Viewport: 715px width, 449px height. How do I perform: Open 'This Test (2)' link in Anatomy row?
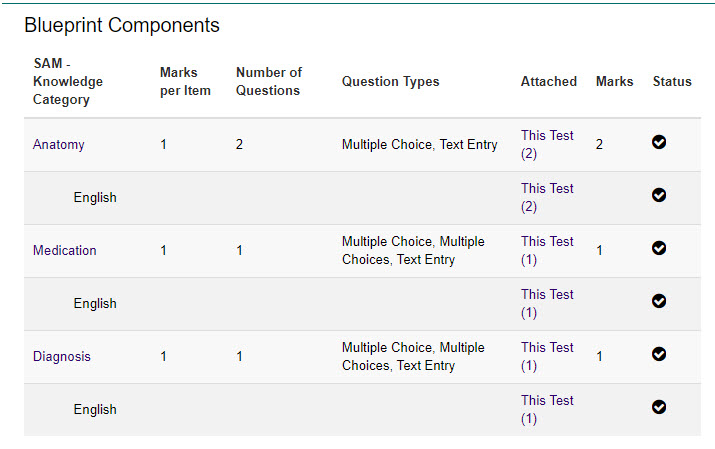pos(547,145)
